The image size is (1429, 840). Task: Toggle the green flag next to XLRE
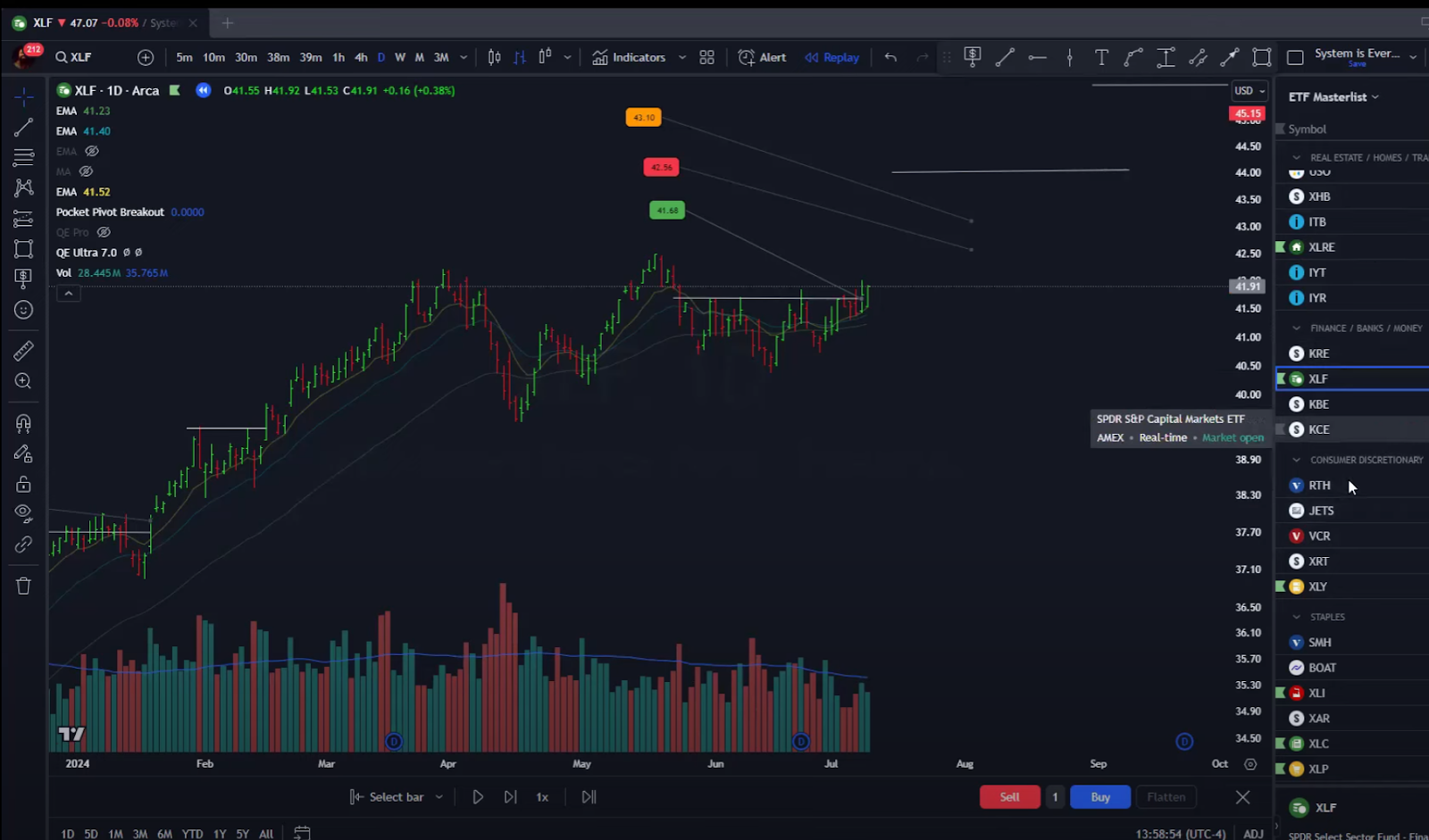click(x=1280, y=247)
